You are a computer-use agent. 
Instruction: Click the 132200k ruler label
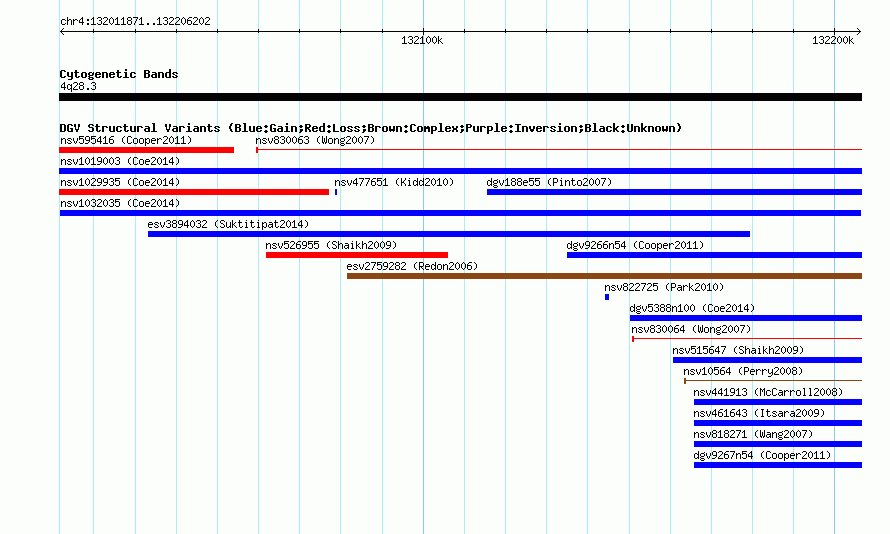click(833, 40)
